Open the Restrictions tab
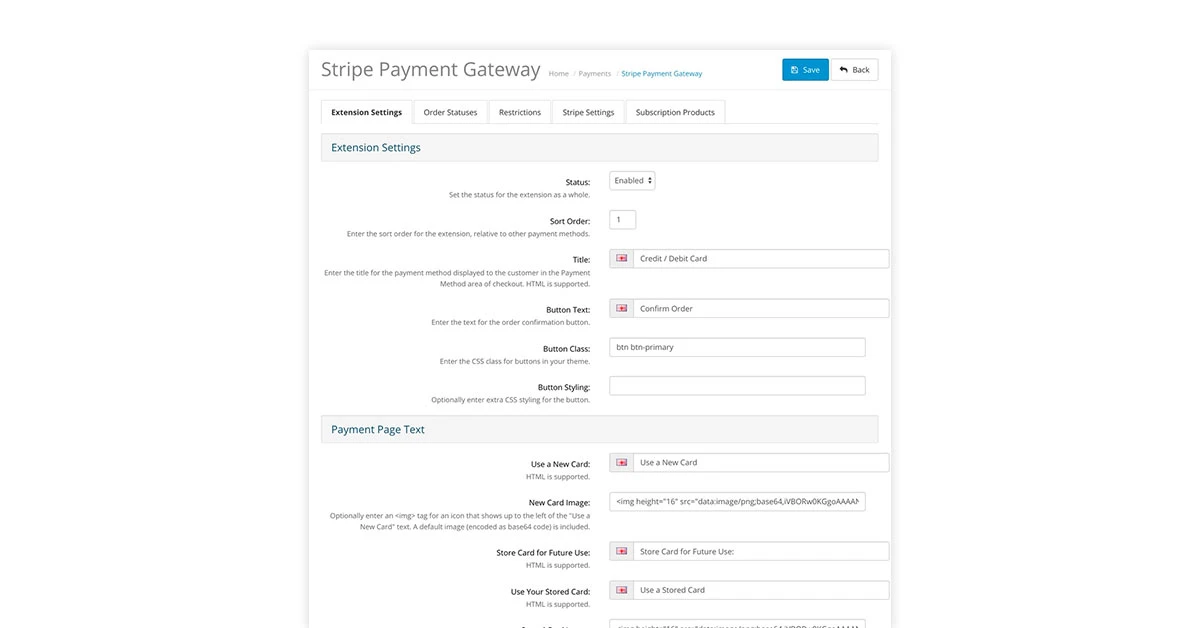 point(519,111)
